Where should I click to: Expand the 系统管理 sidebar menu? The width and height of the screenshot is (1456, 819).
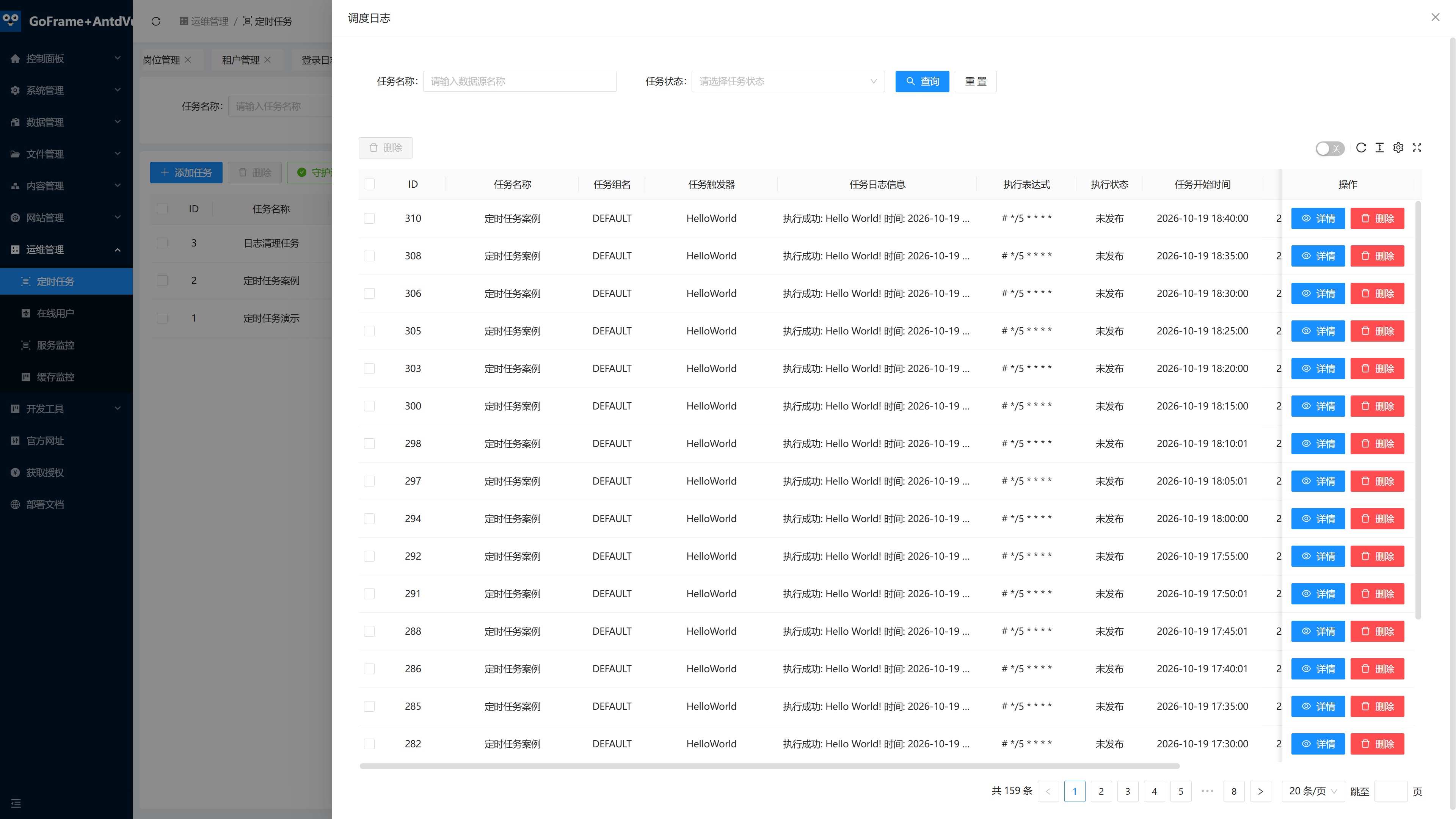(66, 91)
